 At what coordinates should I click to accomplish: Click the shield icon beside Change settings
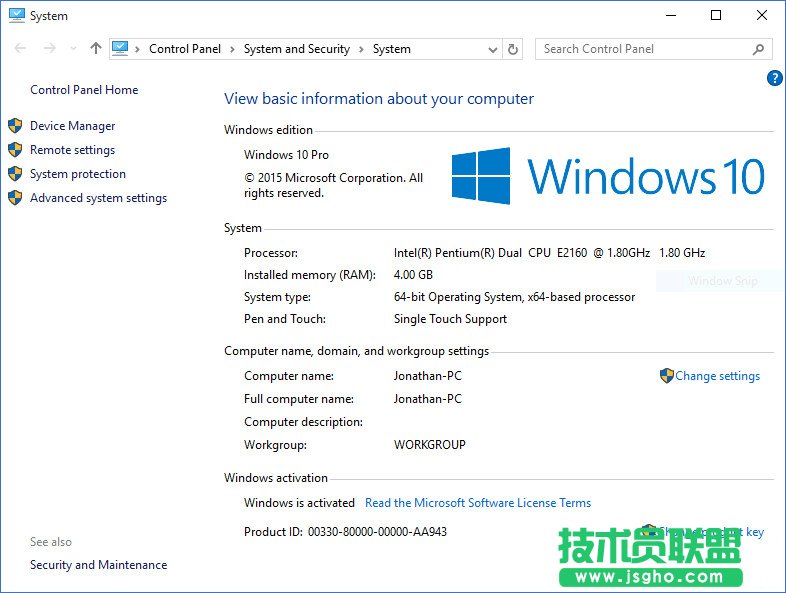click(x=667, y=375)
